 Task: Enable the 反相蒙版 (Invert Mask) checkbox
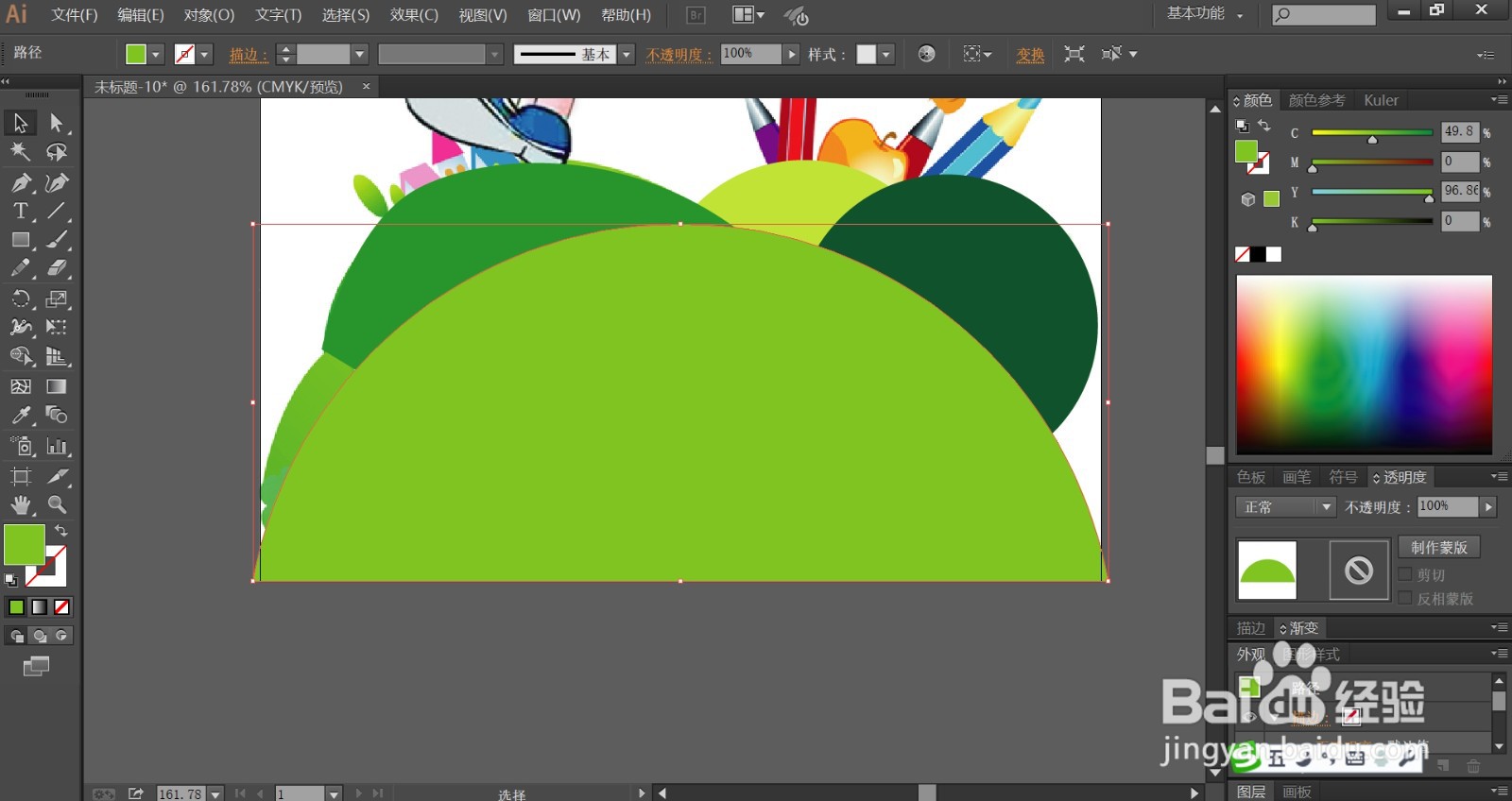(x=1405, y=598)
